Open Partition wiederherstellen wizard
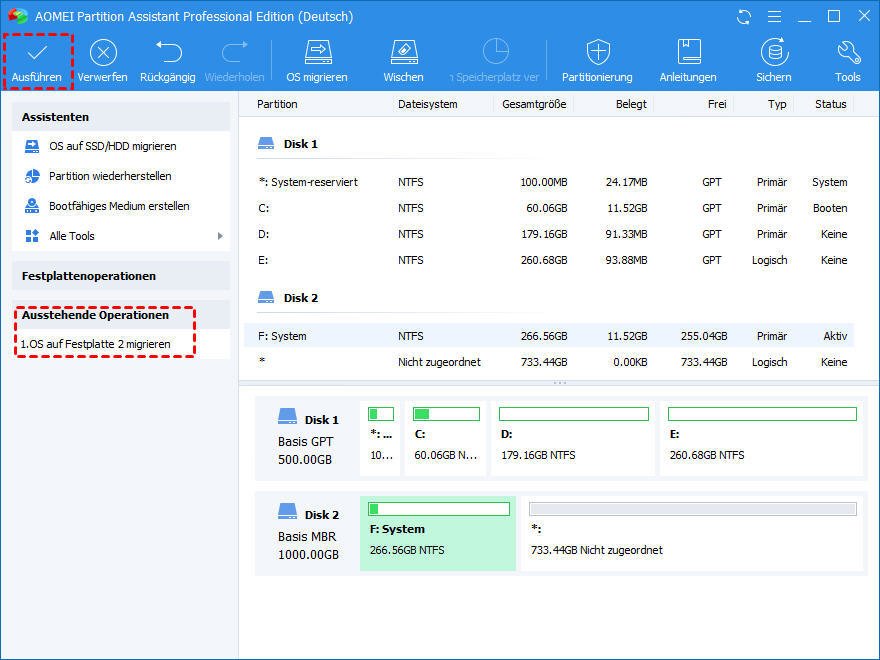The image size is (880, 660). pos(110,176)
